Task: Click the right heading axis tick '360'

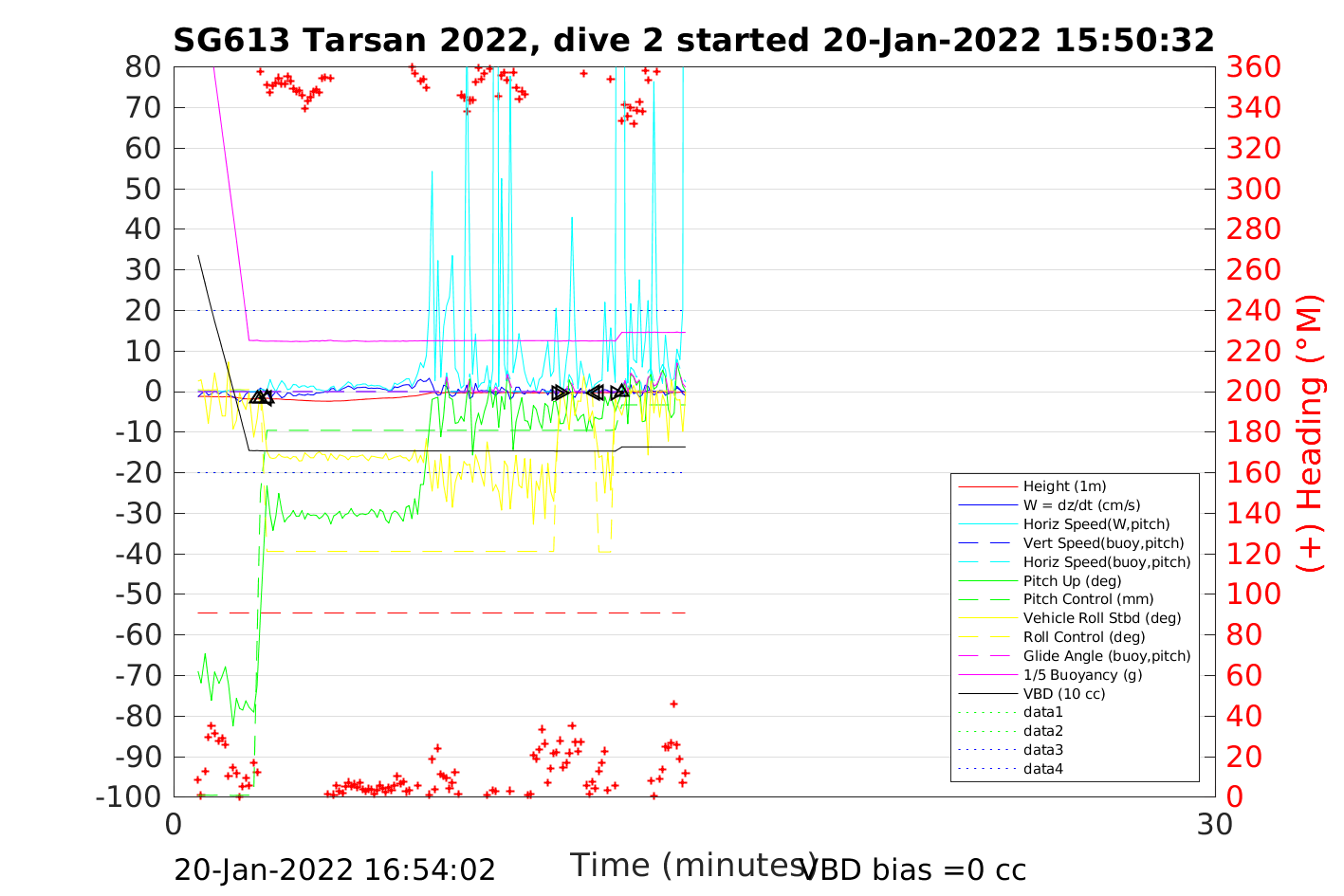Action: pyautogui.click(x=1254, y=67)
